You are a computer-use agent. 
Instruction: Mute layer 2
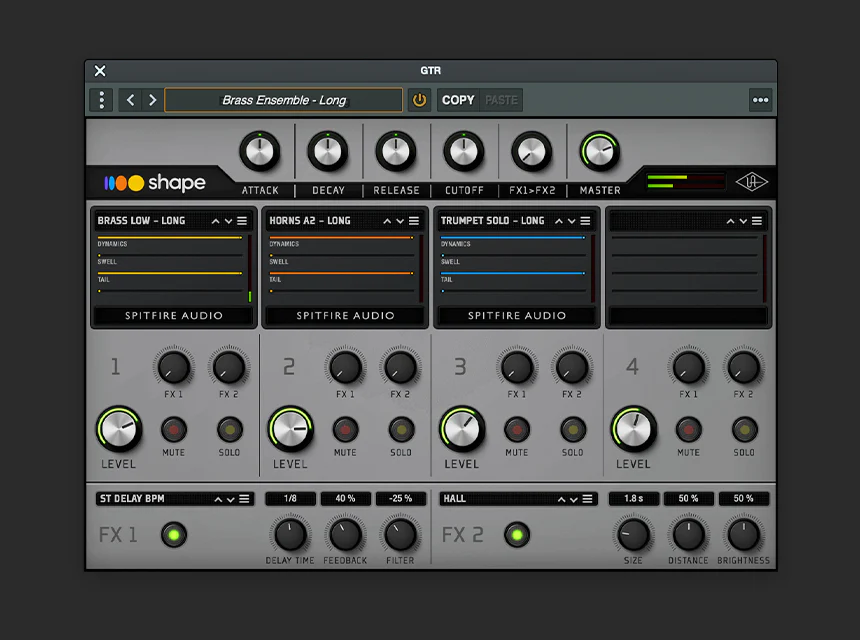(345, 430)
